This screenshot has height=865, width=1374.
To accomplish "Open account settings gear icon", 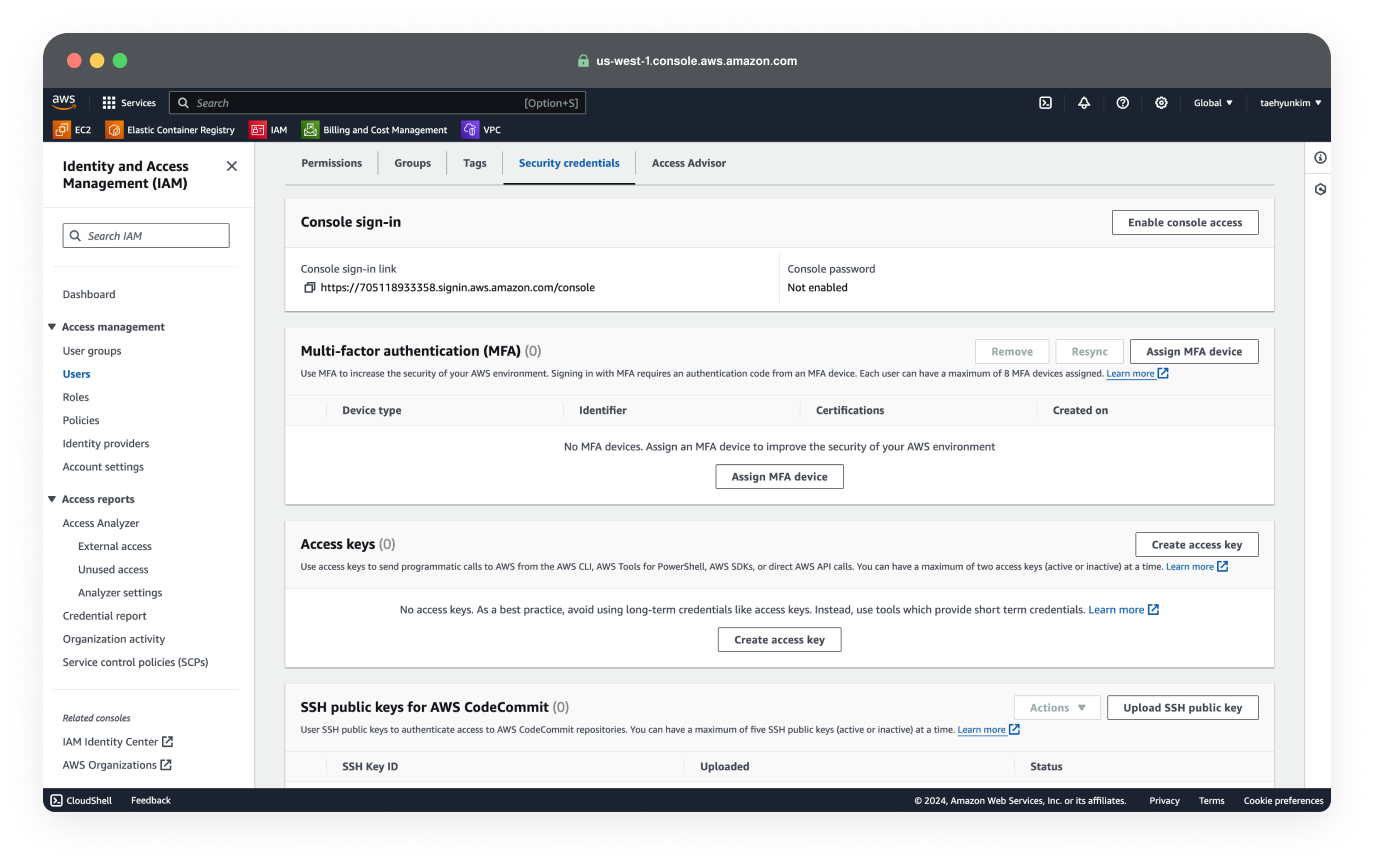I will 1161,102.
